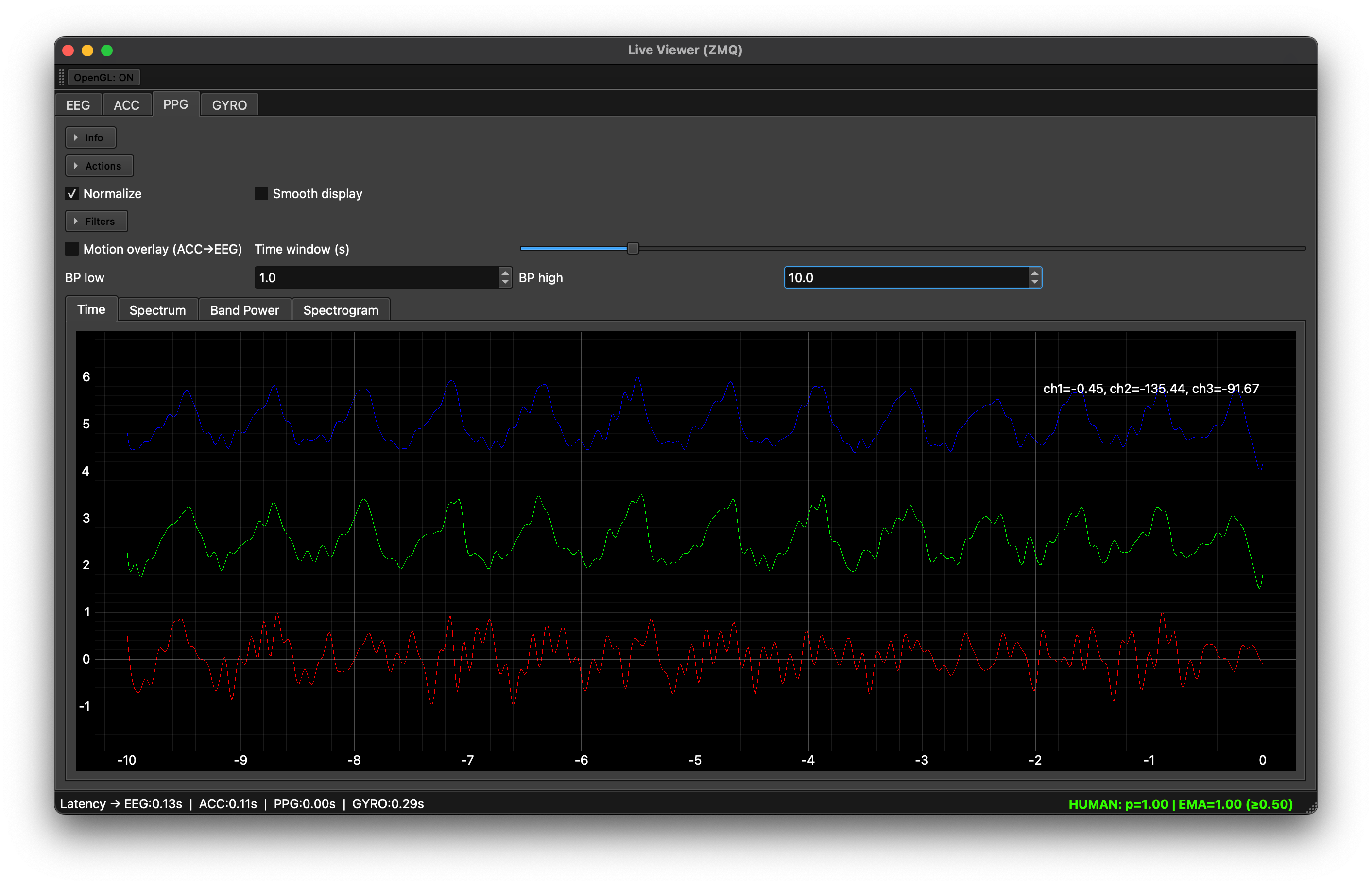Screen dimensions: 1372x886
Task: Open the ACC data tab
Action: 126,104
